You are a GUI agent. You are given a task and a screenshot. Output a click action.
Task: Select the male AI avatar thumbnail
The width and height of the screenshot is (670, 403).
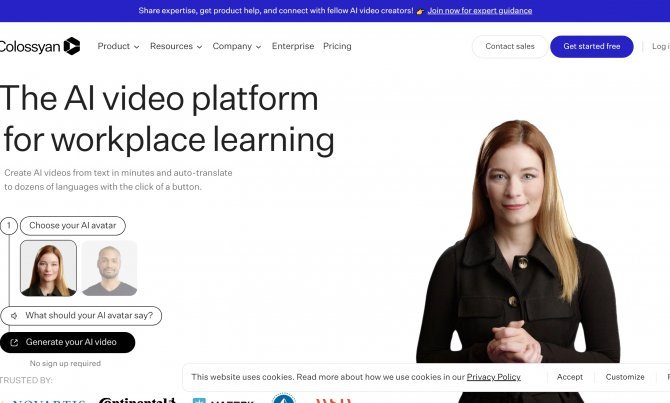tap(109, 268)
